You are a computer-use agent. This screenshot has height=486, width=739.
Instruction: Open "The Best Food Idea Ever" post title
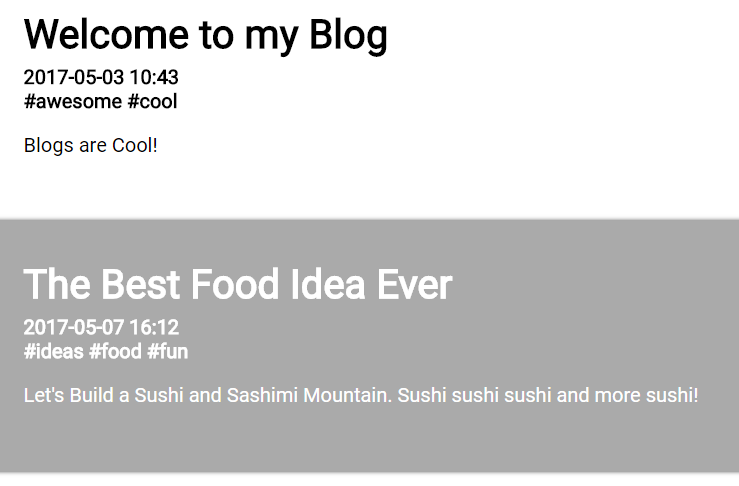pos(237,285)
